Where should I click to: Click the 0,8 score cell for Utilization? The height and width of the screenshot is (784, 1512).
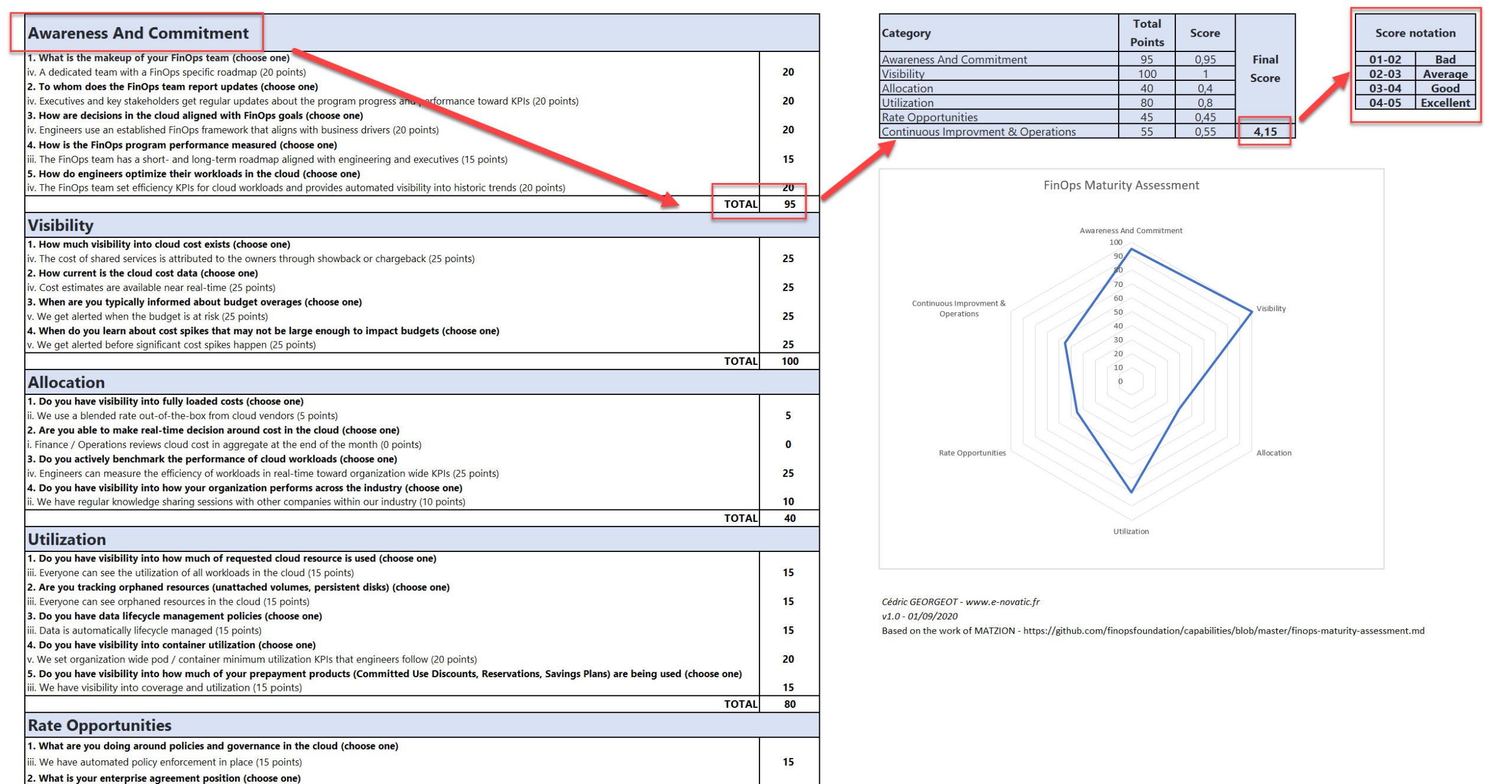point(1205,103)
